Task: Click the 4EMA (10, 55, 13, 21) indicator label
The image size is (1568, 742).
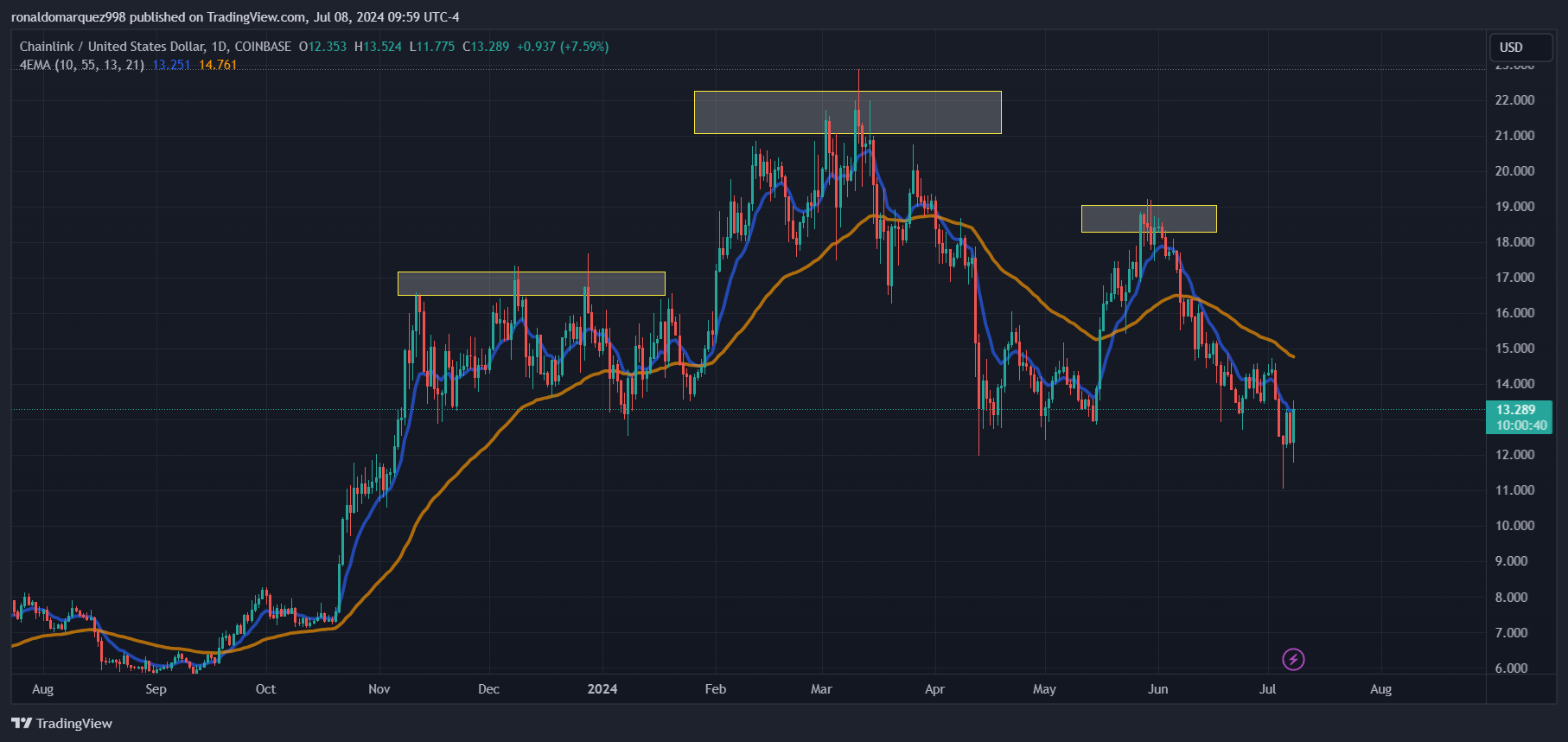Action: [82, 65]
